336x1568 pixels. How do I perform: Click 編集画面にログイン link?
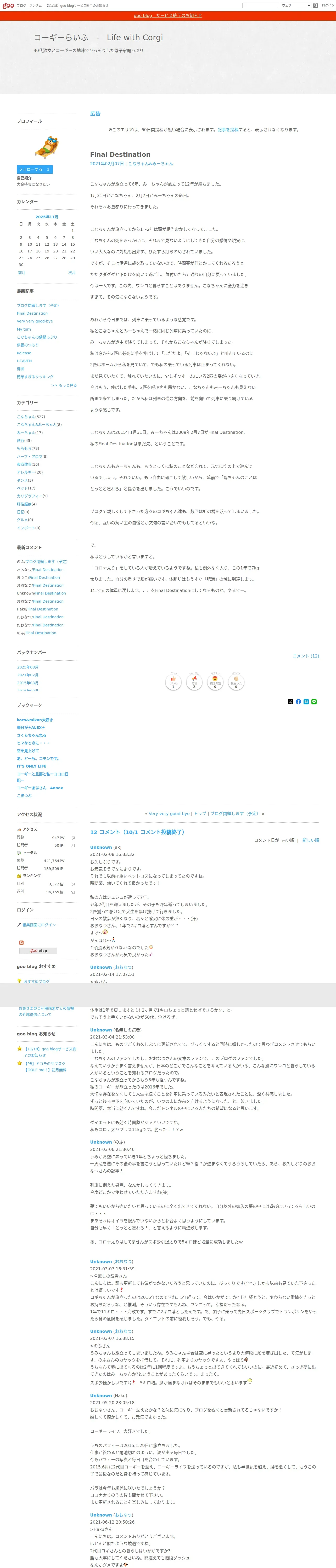pos(39,925)
